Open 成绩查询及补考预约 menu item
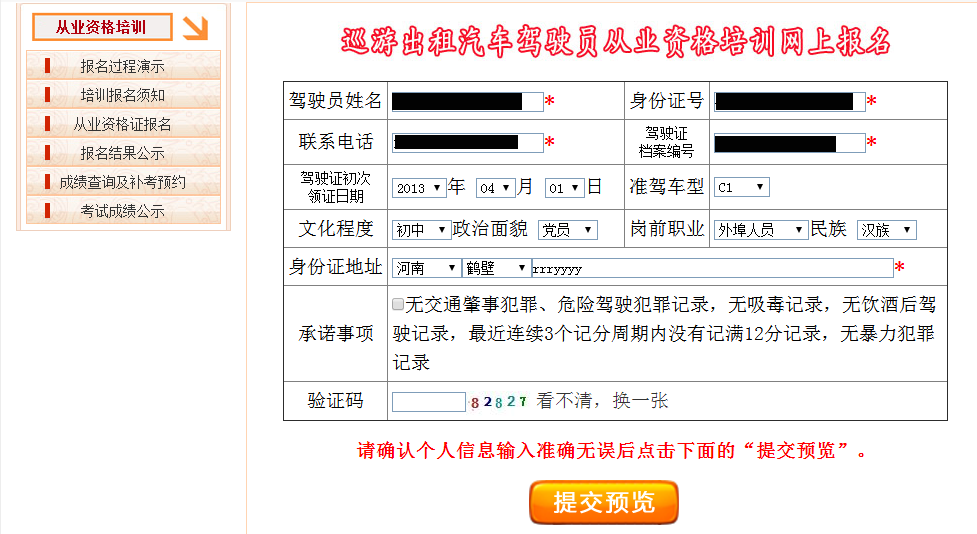977x534 pixels. tap(123, 182)
